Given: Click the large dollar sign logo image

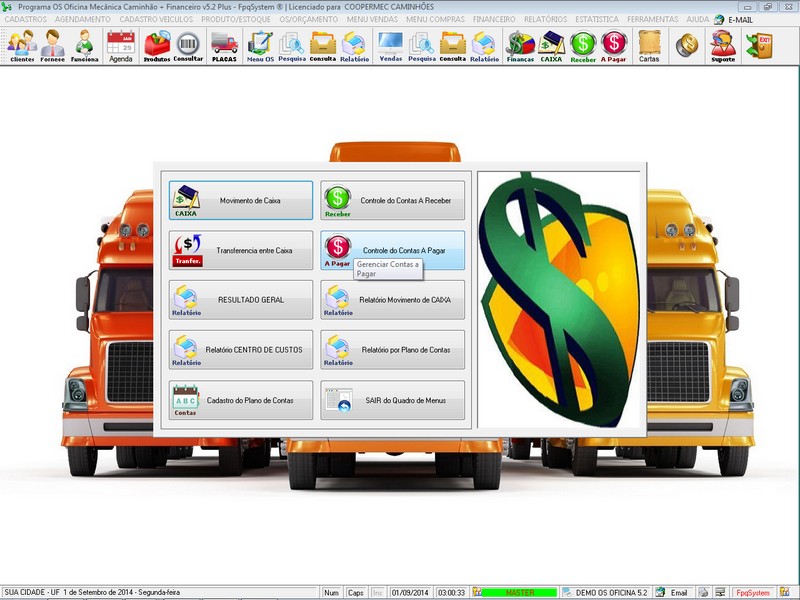Looking at the screenshot, I should [x=559, y=299].
